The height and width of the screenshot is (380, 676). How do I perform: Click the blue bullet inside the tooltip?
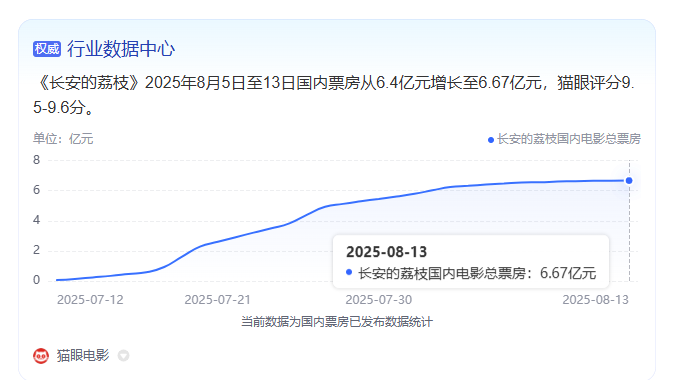[349, 272]
